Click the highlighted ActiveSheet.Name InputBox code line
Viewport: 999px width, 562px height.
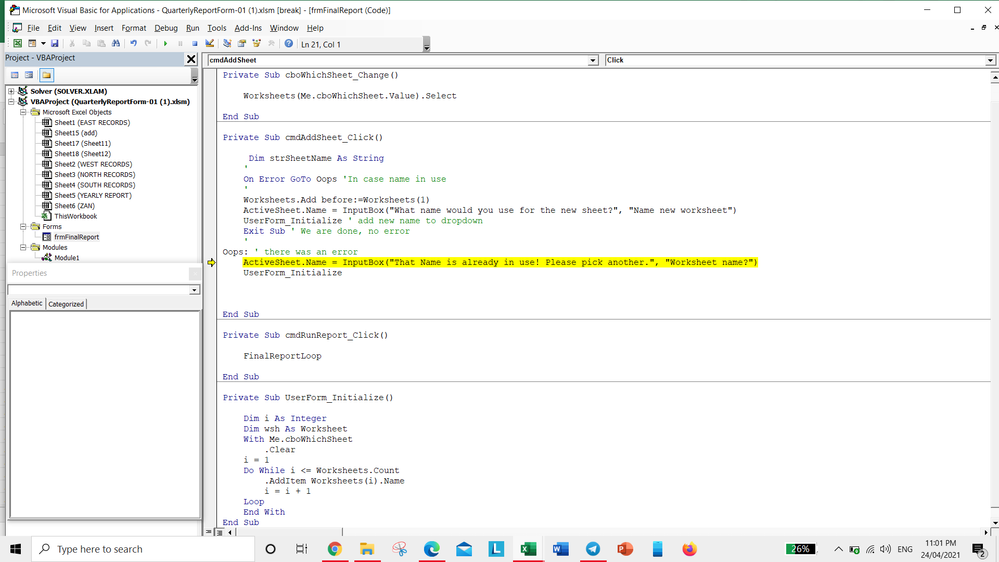(500, 263)
